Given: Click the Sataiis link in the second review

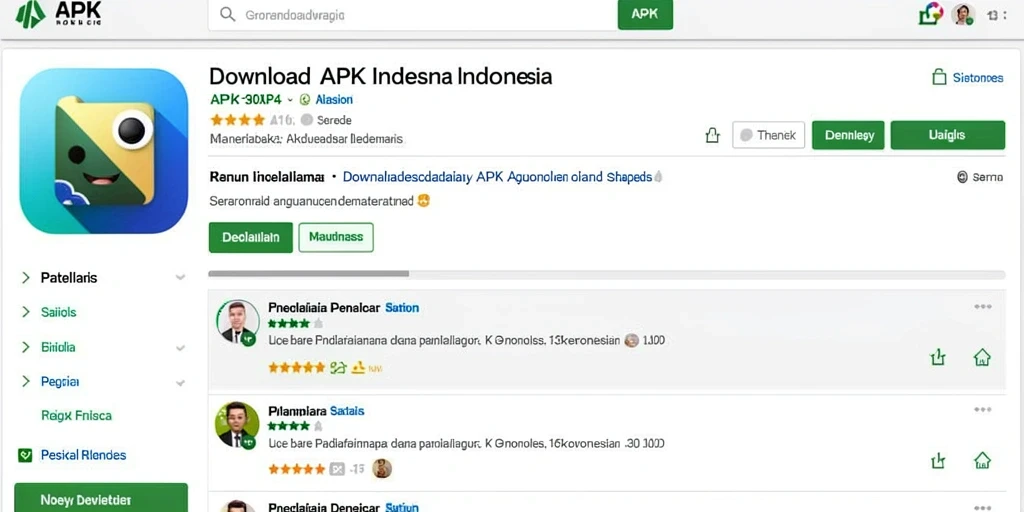Looking at the screenshot, I should click(347, 411).
